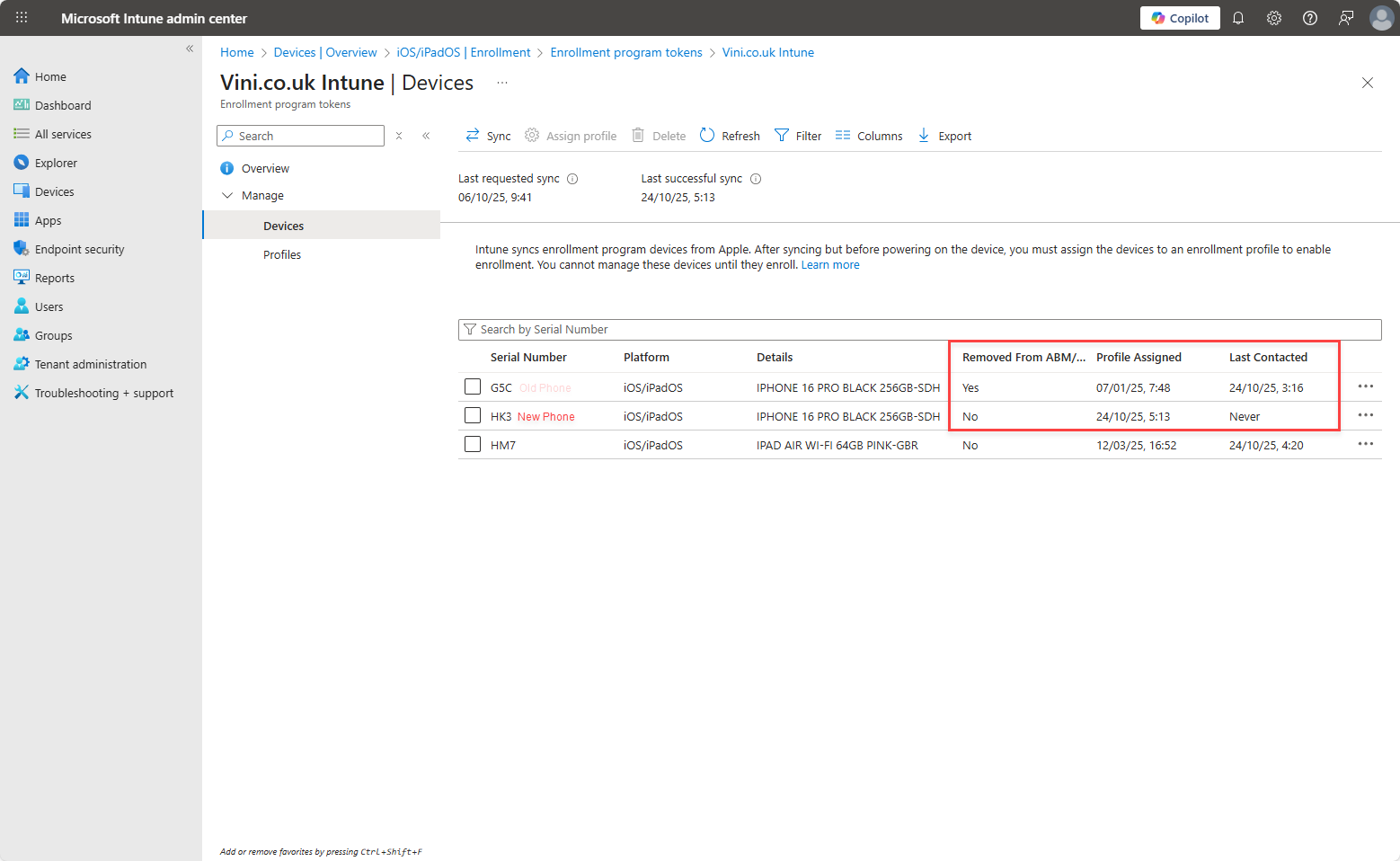Click the Sync toolbar icon

point(473,136)
